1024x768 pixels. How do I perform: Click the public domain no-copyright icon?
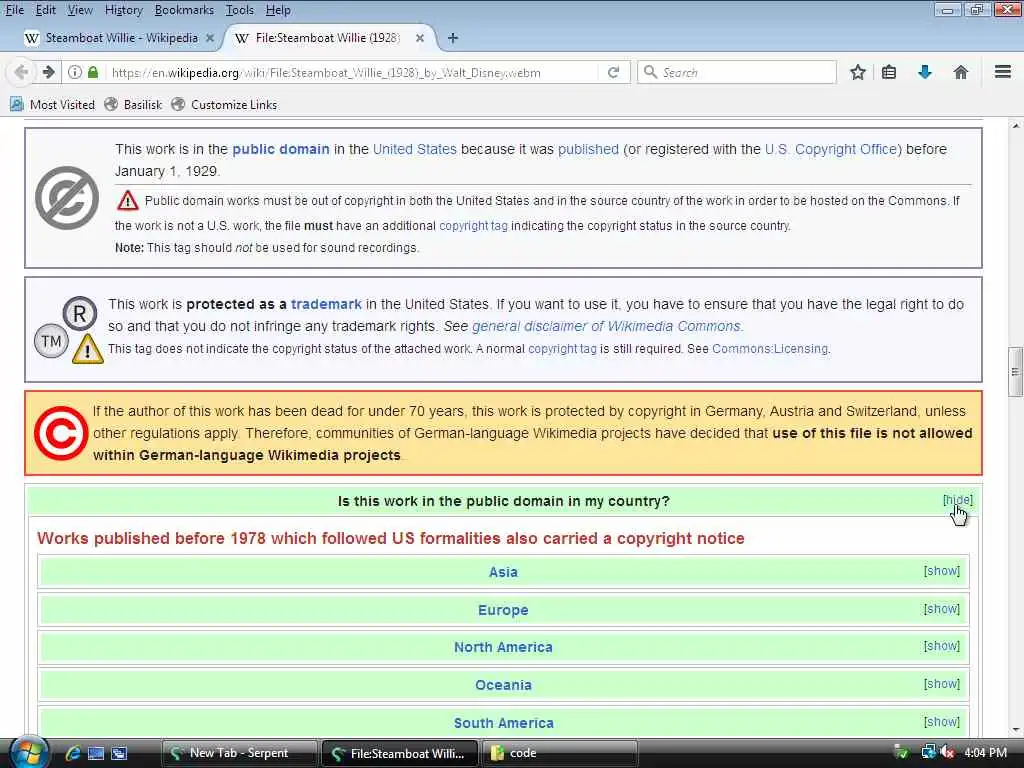click(x=67, y=198)
